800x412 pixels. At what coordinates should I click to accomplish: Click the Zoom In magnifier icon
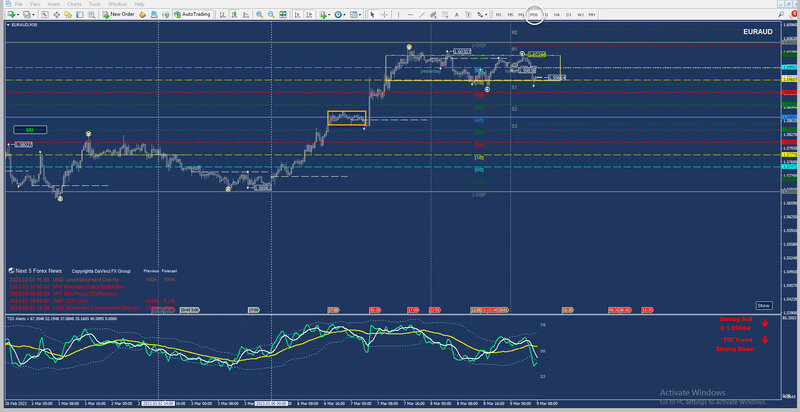(x=259, y=14)
